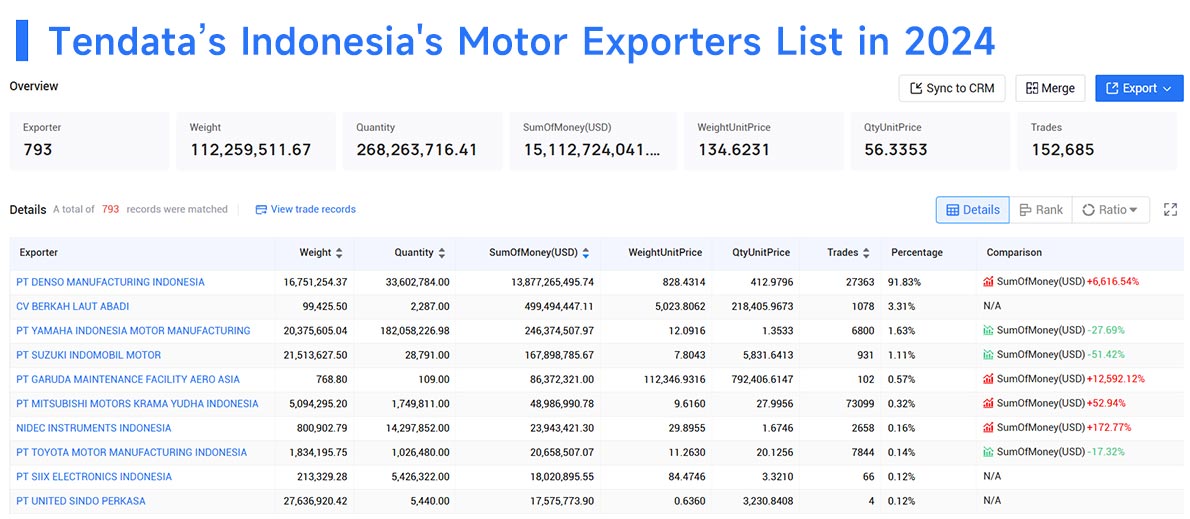Click the 793 matched records count
1190x519 pixels.
(x=111, y=209)
